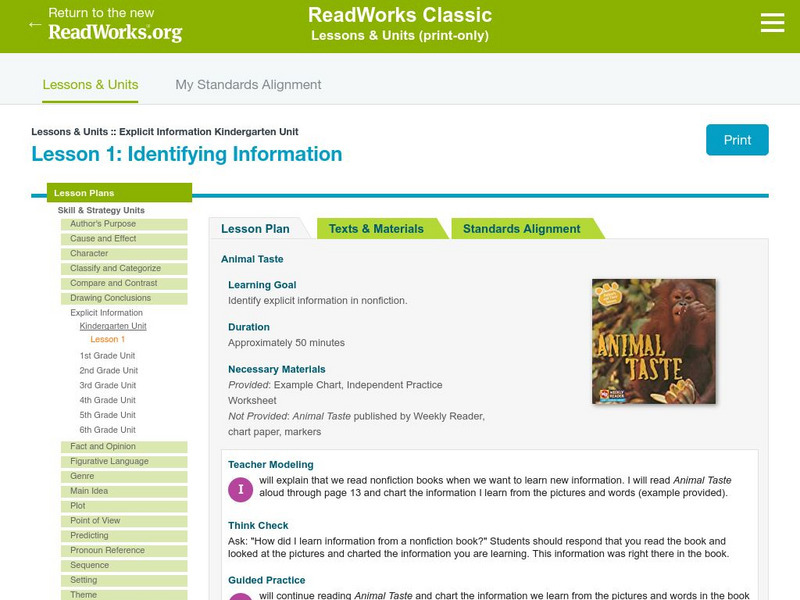Click the Learning Goal heading
The height and width of the screenshot is (600, 800).
point(262,285)
